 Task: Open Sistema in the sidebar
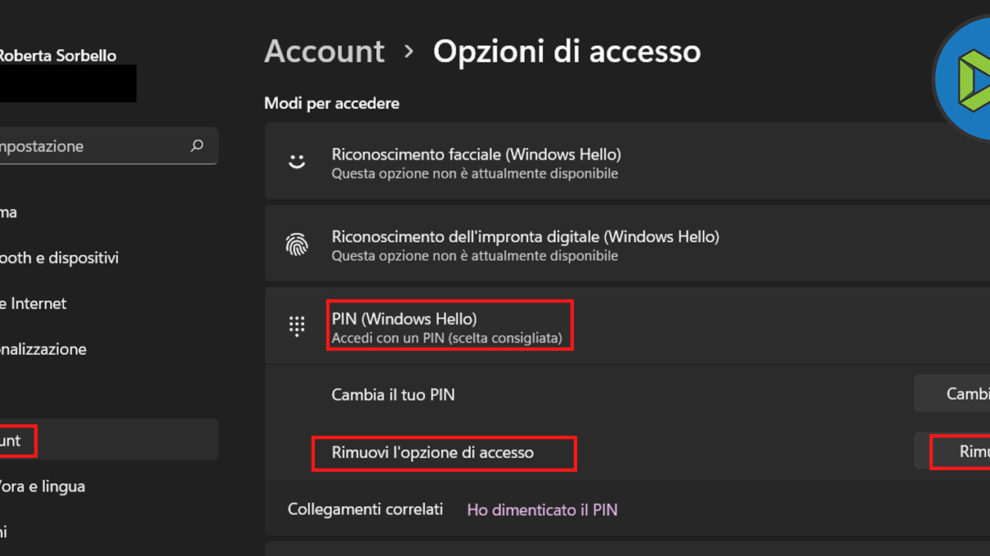point(10,212)
